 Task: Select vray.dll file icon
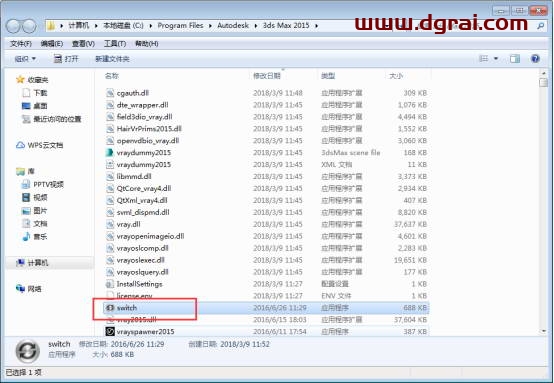[x=110, y=224]
